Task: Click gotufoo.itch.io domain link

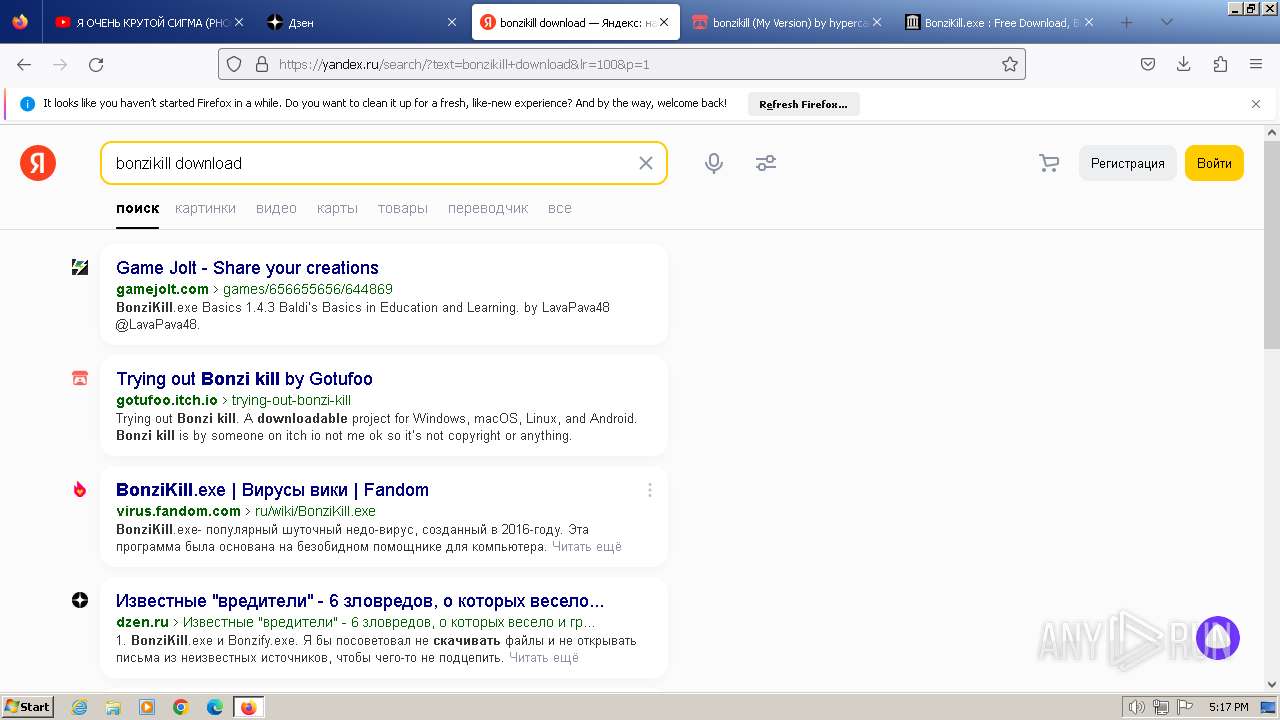Action: click(166, 400)
